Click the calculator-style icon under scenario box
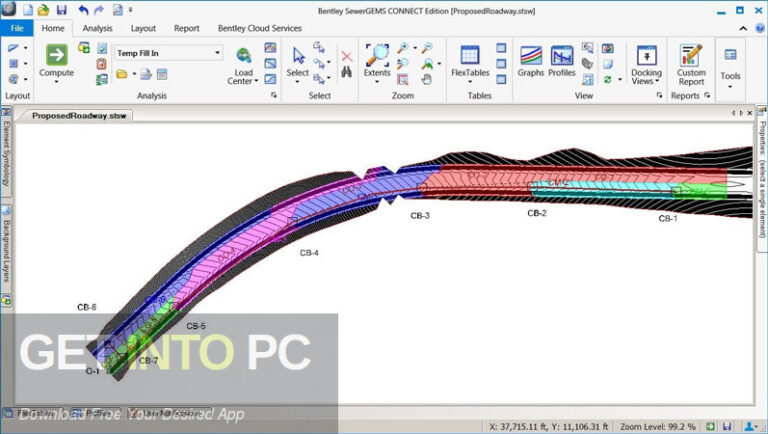Image resolution: width=768 pixels, height=434 pixels. (162, 74)
